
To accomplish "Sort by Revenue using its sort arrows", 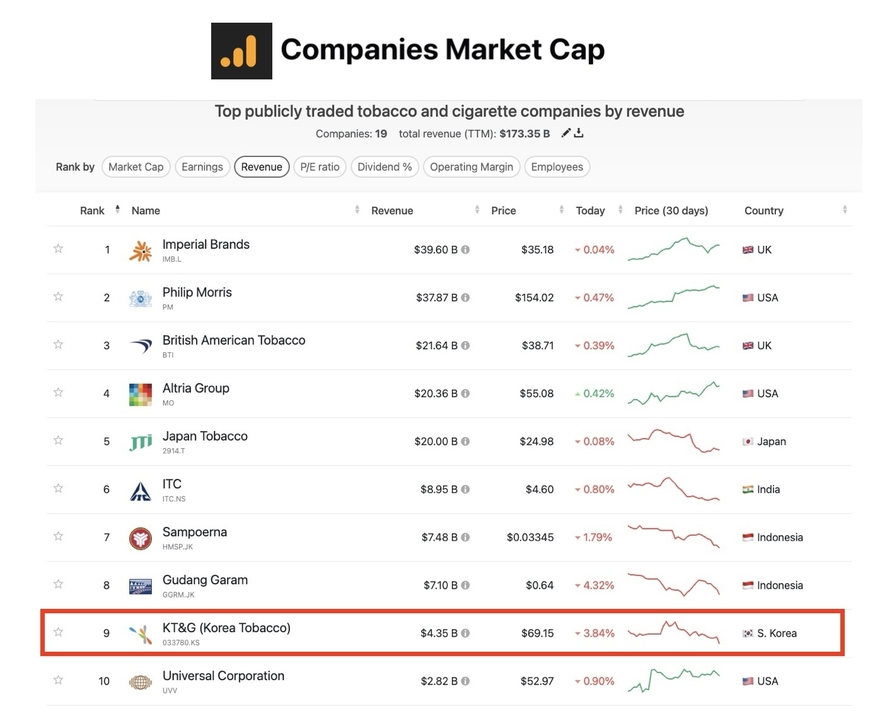I will pos(477,209).
